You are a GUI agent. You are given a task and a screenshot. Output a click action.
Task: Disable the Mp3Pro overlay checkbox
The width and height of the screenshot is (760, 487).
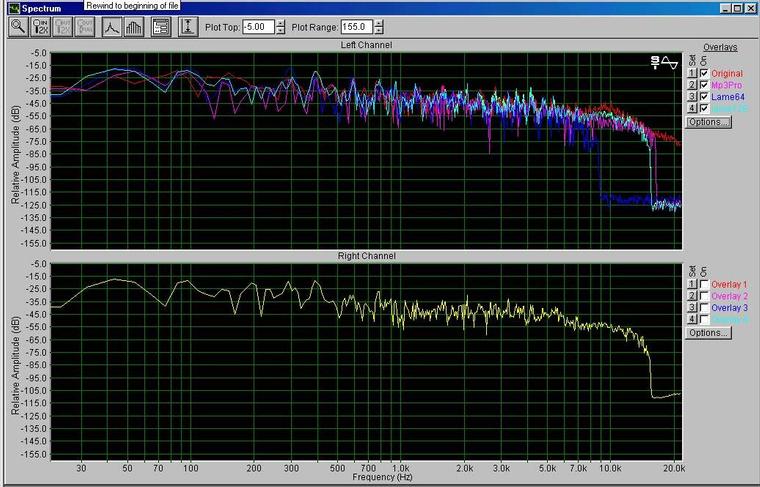[704, 85]
